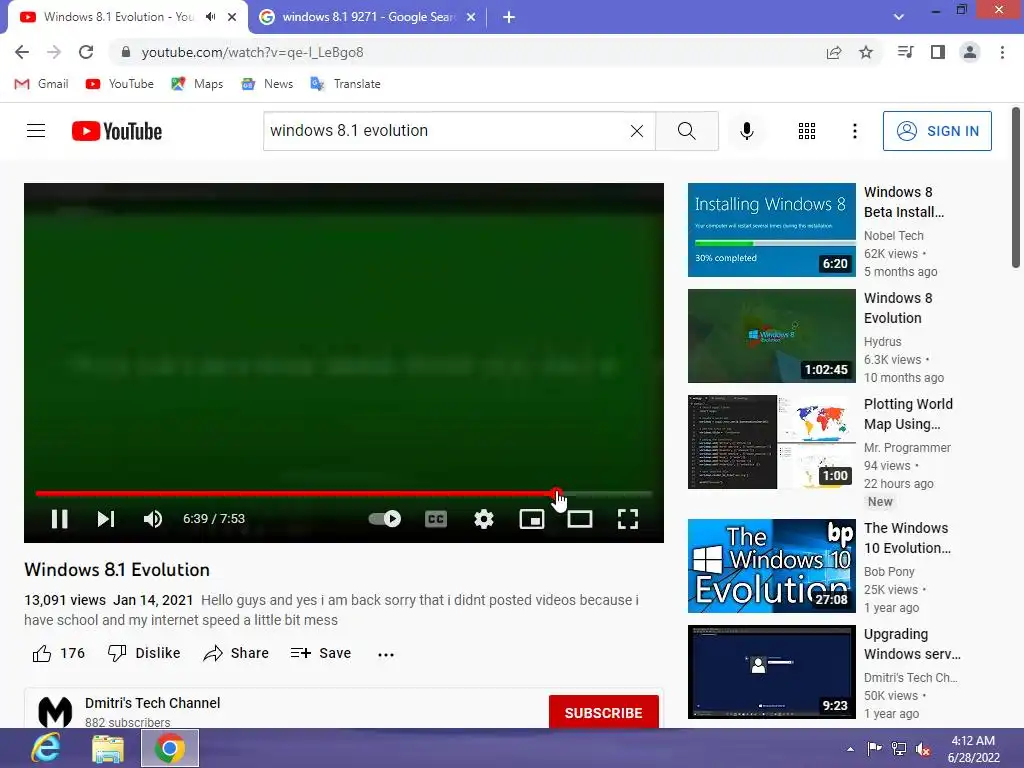This screenshot has height=768, width=1024.
Task: Open Plotting World Map video thumbnail
Action: pyautogui.click(x=771, y=441)
